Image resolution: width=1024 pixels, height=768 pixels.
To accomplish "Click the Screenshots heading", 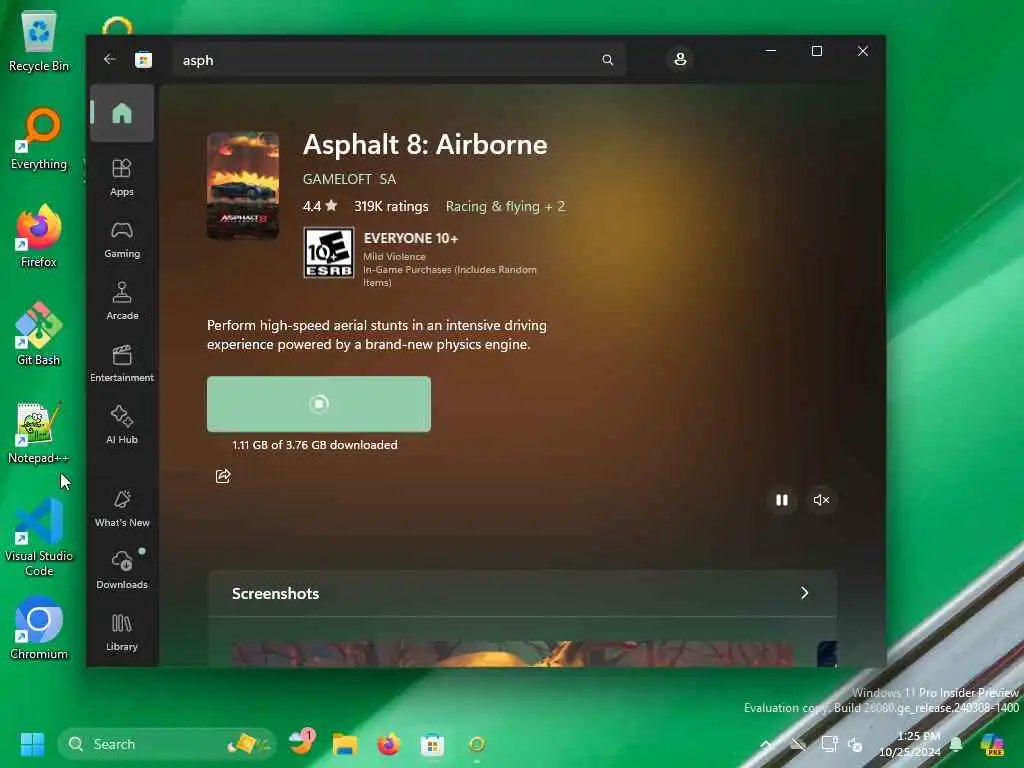I will coord(276,594).
